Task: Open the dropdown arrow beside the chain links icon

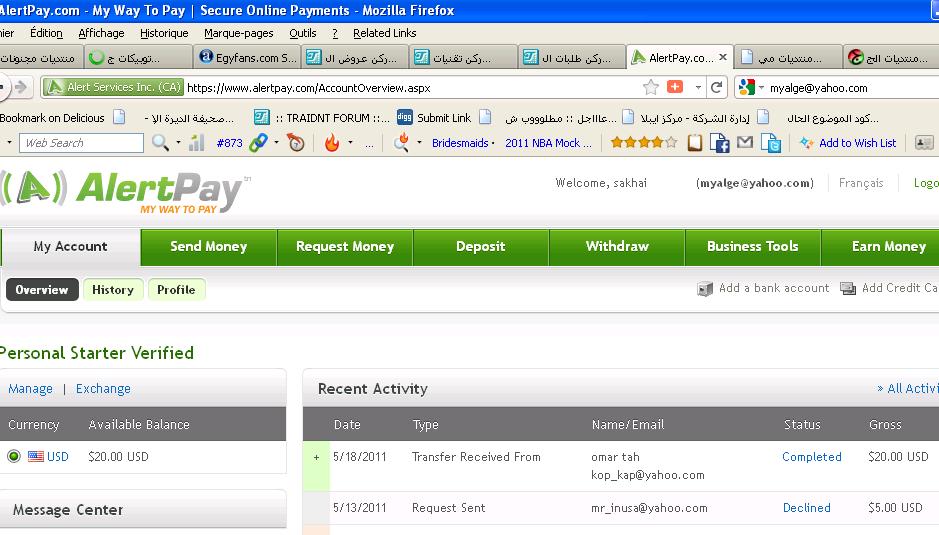Action: 276,143
